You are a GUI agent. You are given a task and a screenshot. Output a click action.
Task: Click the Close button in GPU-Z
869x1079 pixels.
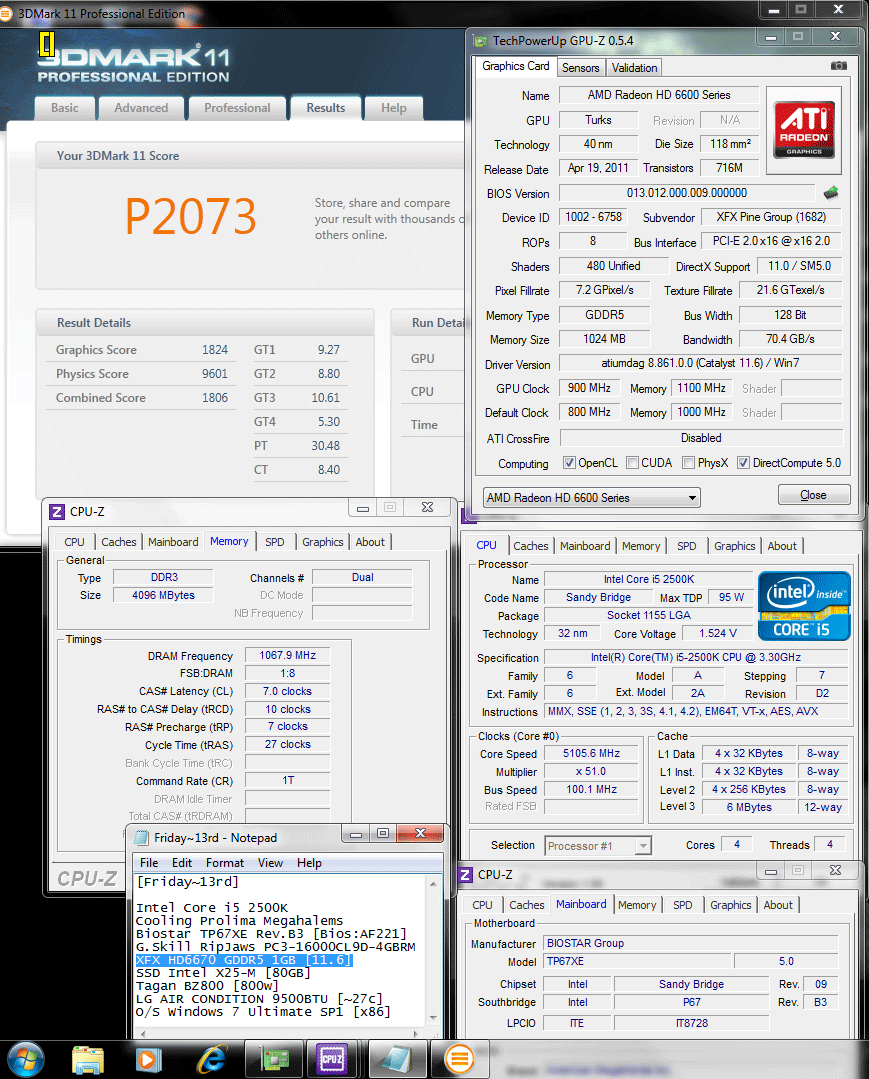tap(813, 495)
